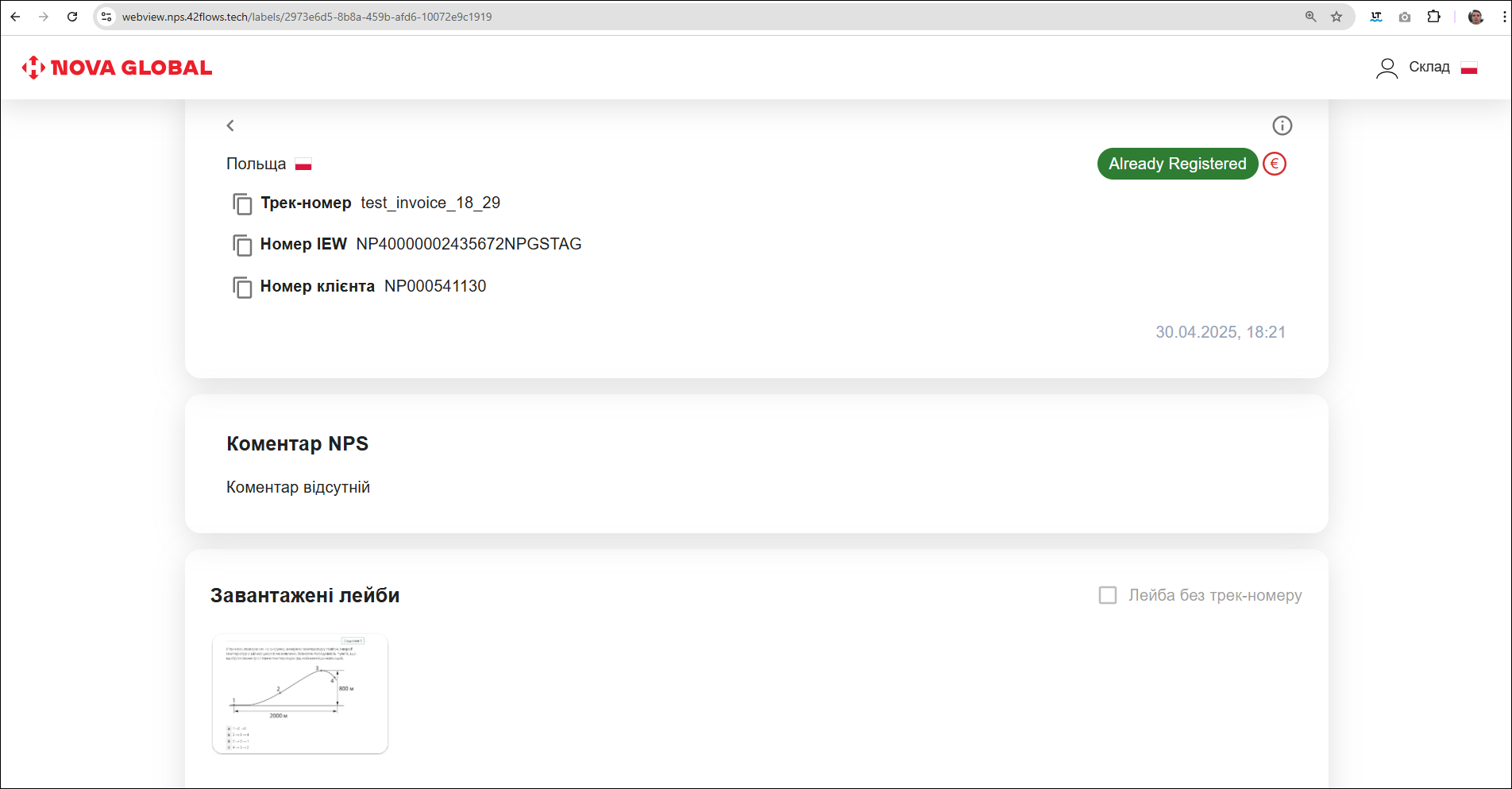The width and height of the screenshot is (1512, 789).
Task: Go back using browser back arrow
Action: pyautogui.click(x=15, y=17)
